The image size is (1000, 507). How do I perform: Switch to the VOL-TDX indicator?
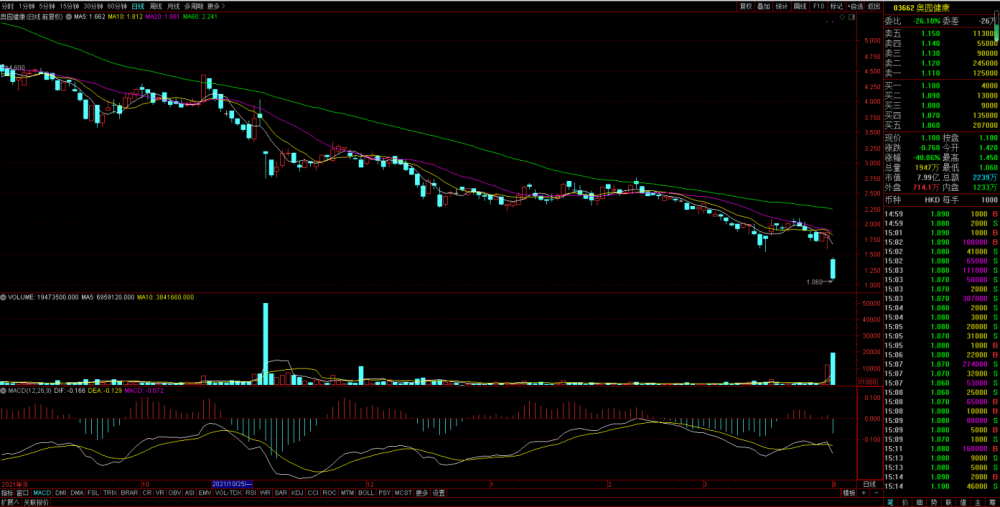coord(228,493)
